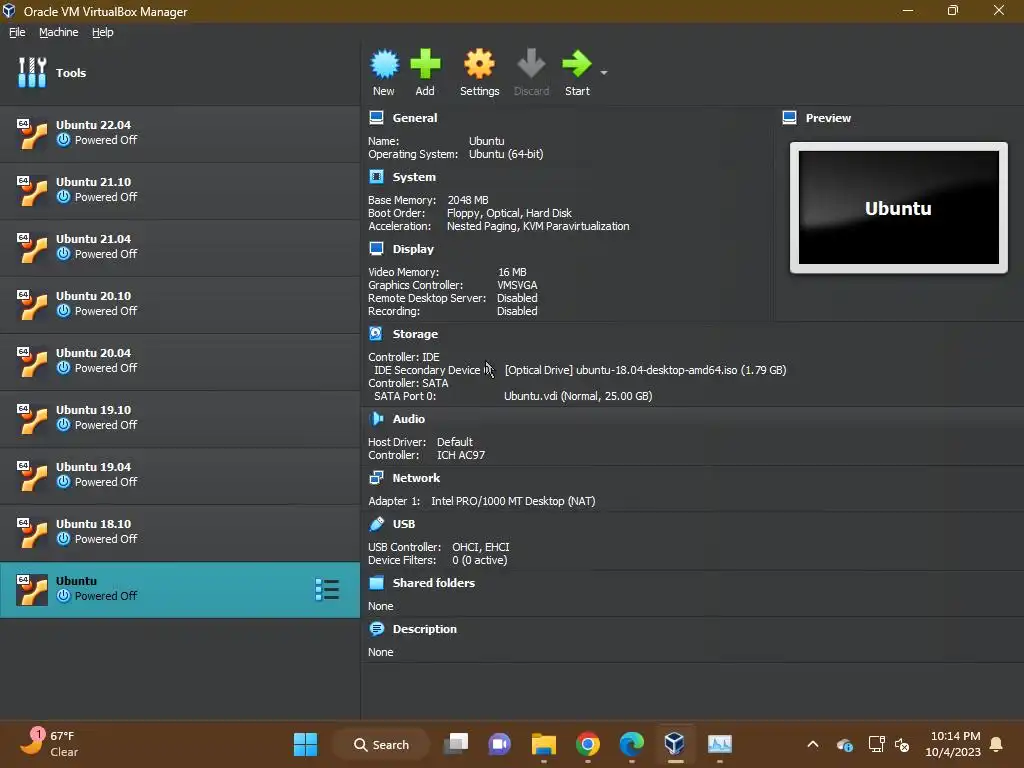Screen dimensions: 1024x768
Task: Open the USB section header
Action: [x=404, y=524]
